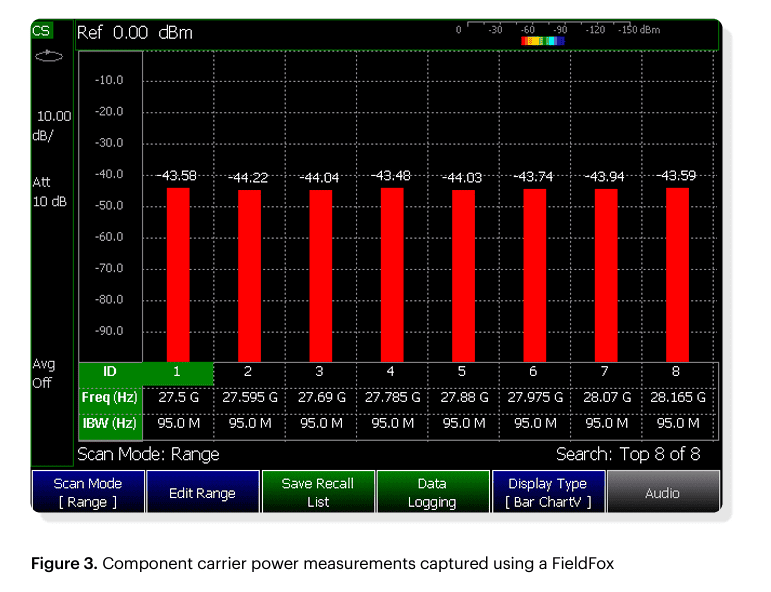The width and height of the screenshot is (771, 592).
Task: Click the continuous sweep loop icon
Action: click(x=49, y=57)
